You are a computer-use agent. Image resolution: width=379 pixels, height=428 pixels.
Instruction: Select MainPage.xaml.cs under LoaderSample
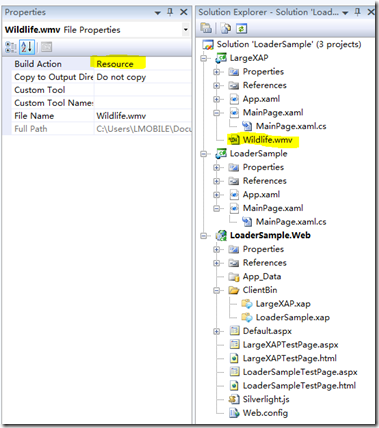[291, 222]
